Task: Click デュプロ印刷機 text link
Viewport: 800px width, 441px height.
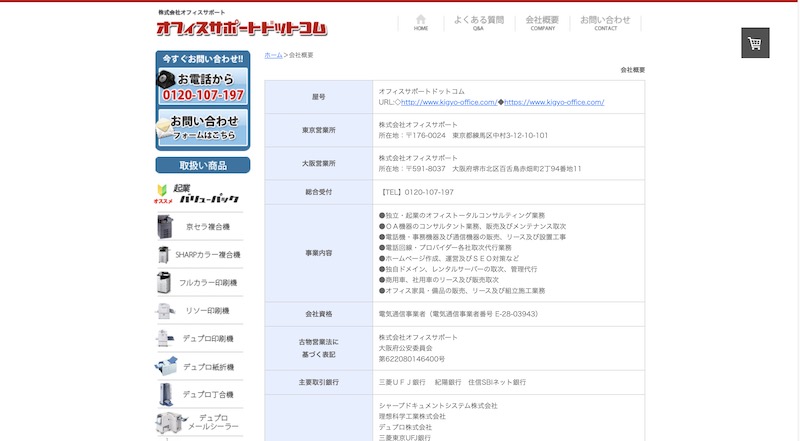Action: 208,338
